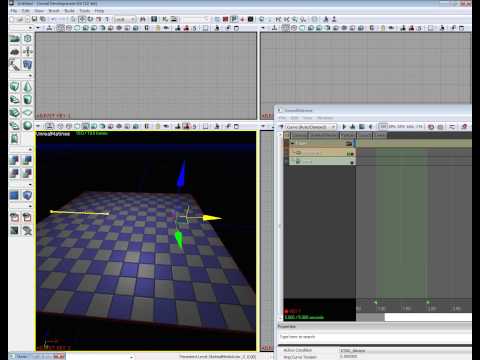The image size is (480, 360).
Task: Open the top-right viewport options arrow
Action: click(263, 28)
